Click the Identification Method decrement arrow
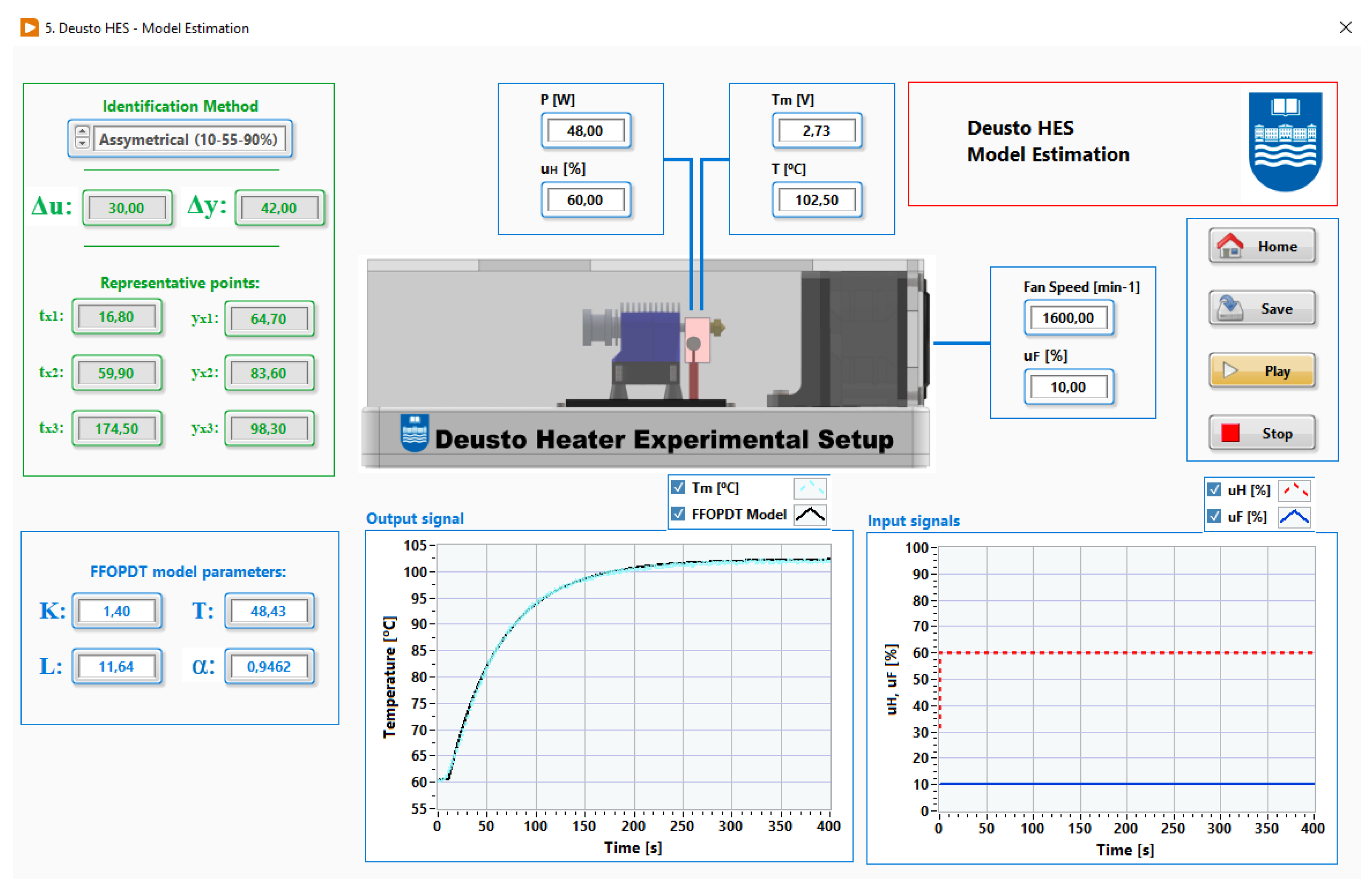Viewport: 1372px width, 886px height. pos(82,143)
